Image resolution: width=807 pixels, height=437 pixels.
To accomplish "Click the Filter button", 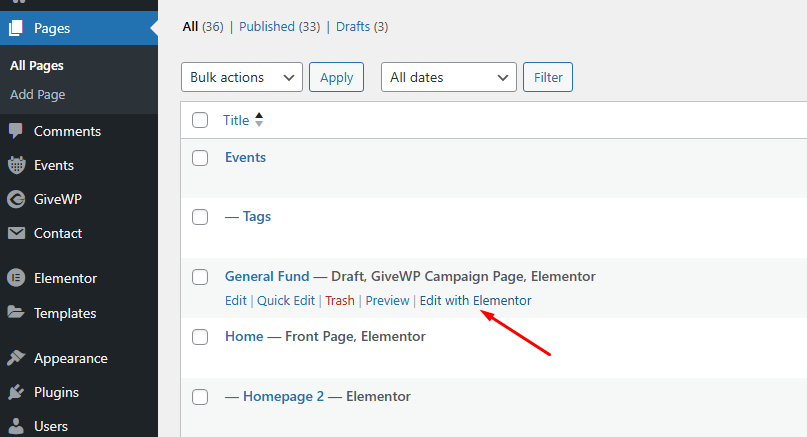I will click(x=548, y=77).
